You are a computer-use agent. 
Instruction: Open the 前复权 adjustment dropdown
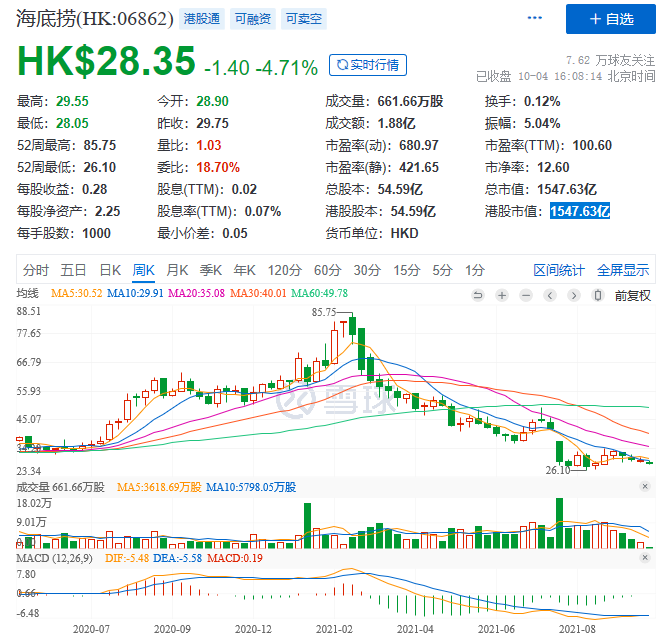(633, 295)
